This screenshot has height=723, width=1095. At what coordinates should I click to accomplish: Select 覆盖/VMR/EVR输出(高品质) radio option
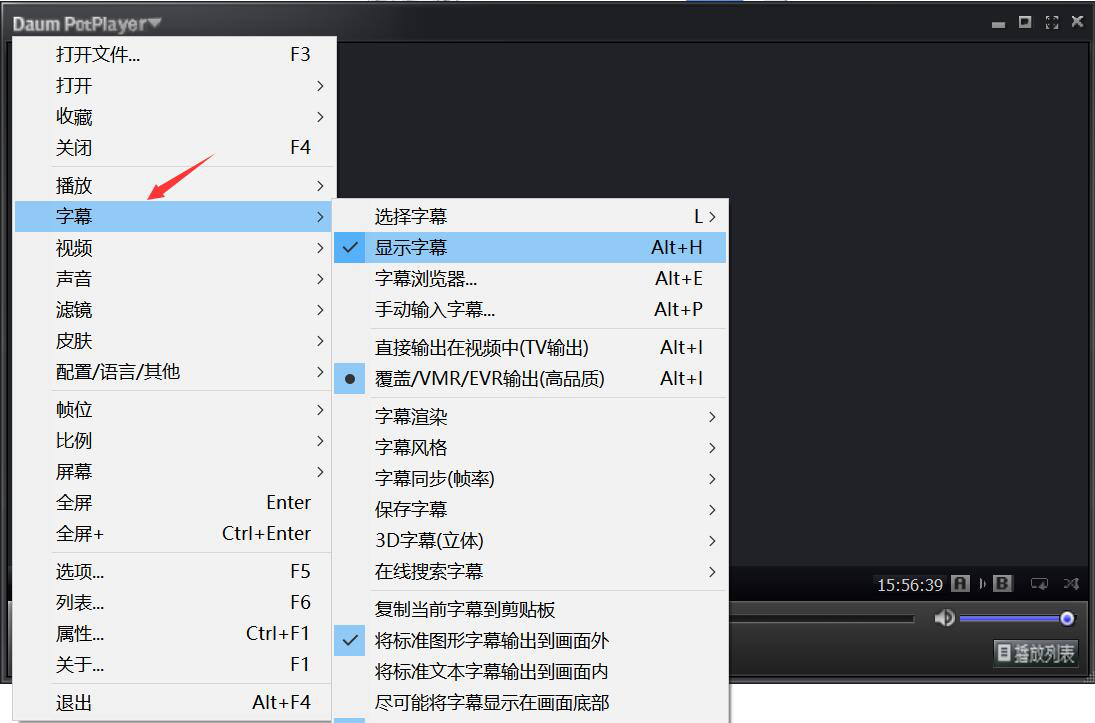(530, 379)
